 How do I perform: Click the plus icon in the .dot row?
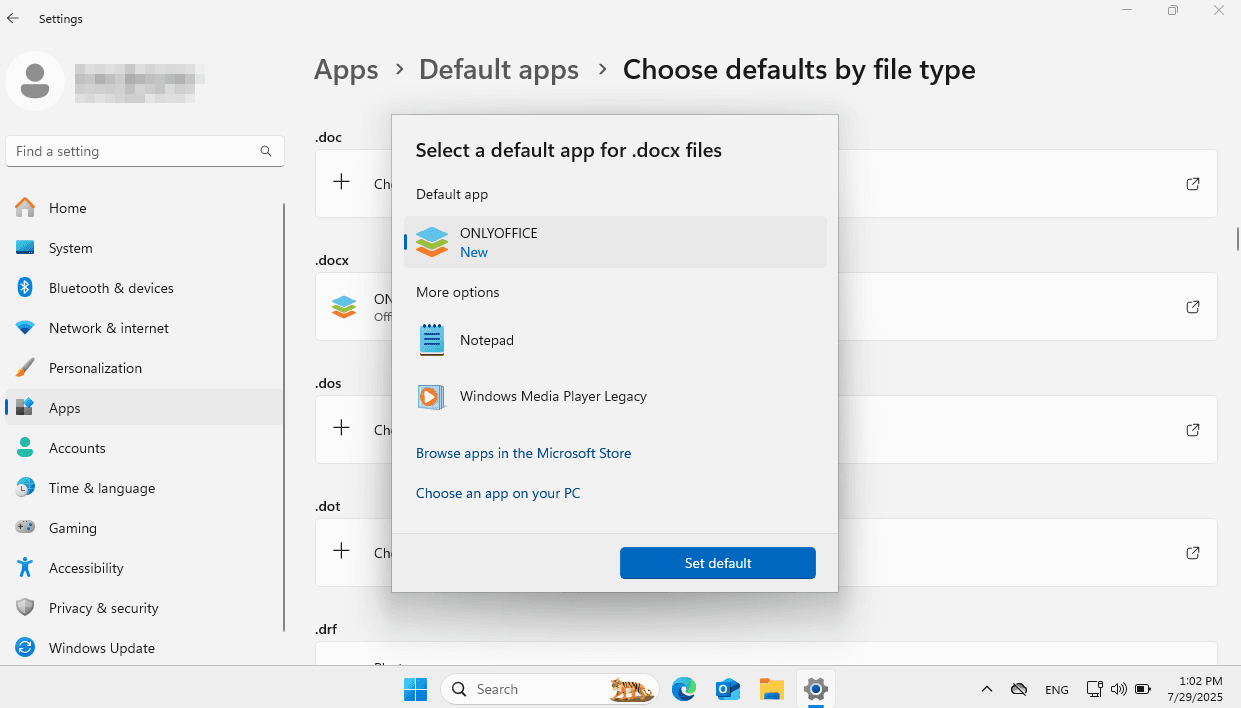coord(342,551)
